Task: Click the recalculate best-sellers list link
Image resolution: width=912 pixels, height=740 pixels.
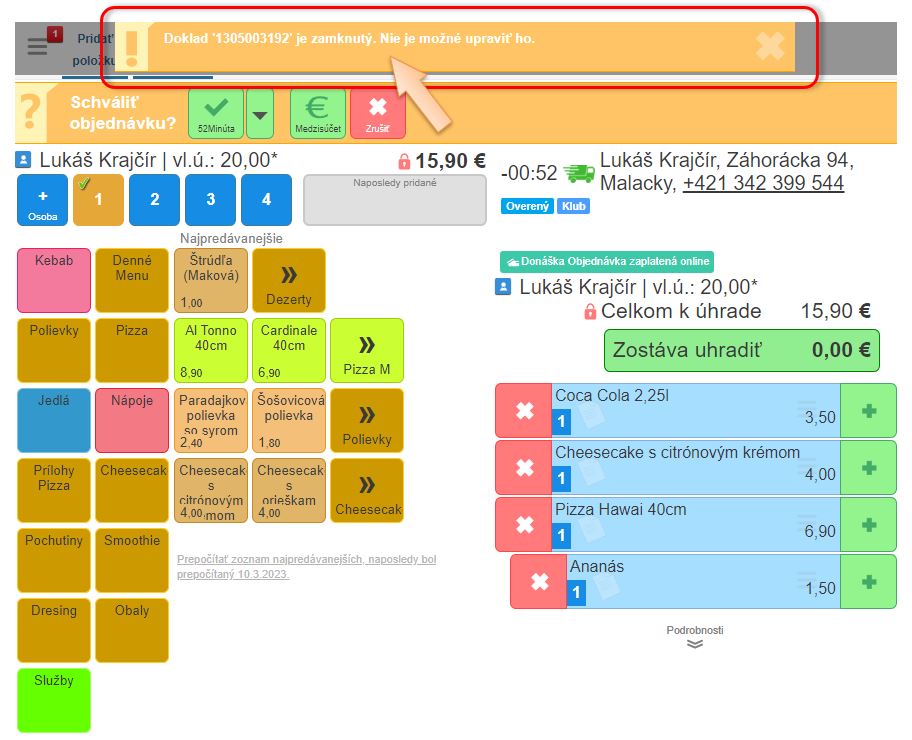Action: [306, 567]
